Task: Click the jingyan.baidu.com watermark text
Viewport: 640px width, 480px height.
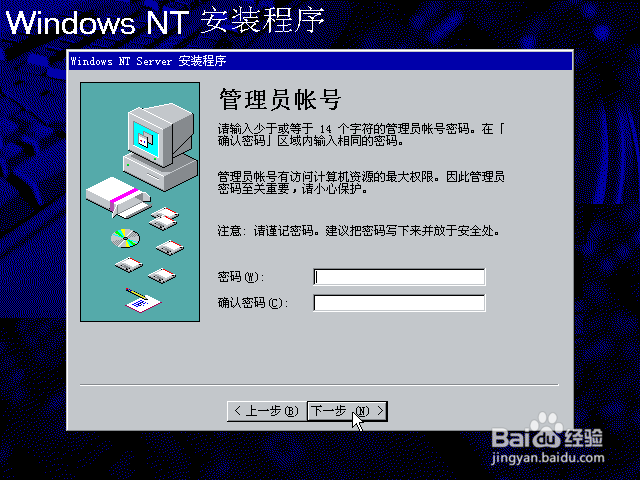Action: coord(548,458)
